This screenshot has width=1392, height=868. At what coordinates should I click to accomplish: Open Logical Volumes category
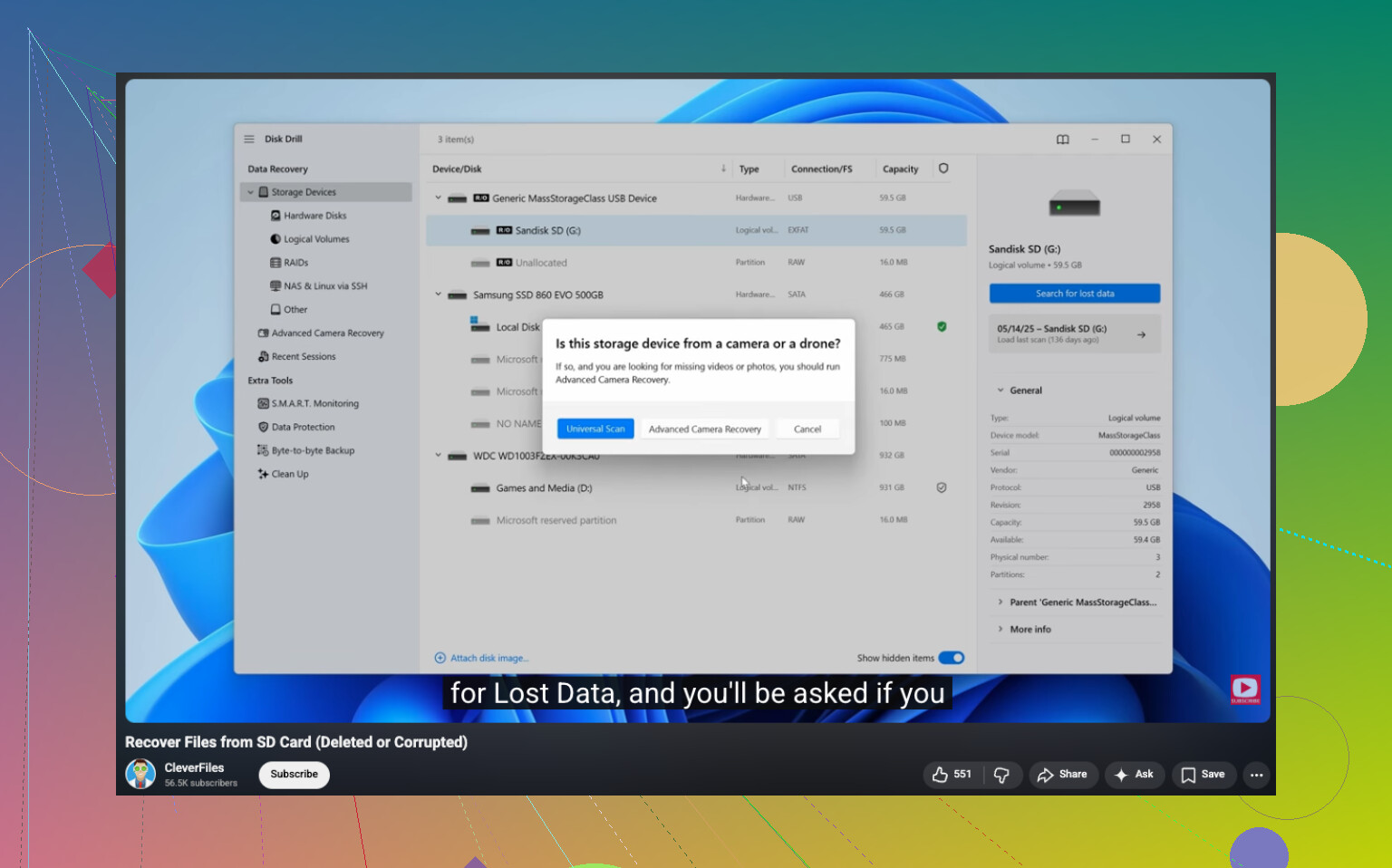(x=316, y=239)
